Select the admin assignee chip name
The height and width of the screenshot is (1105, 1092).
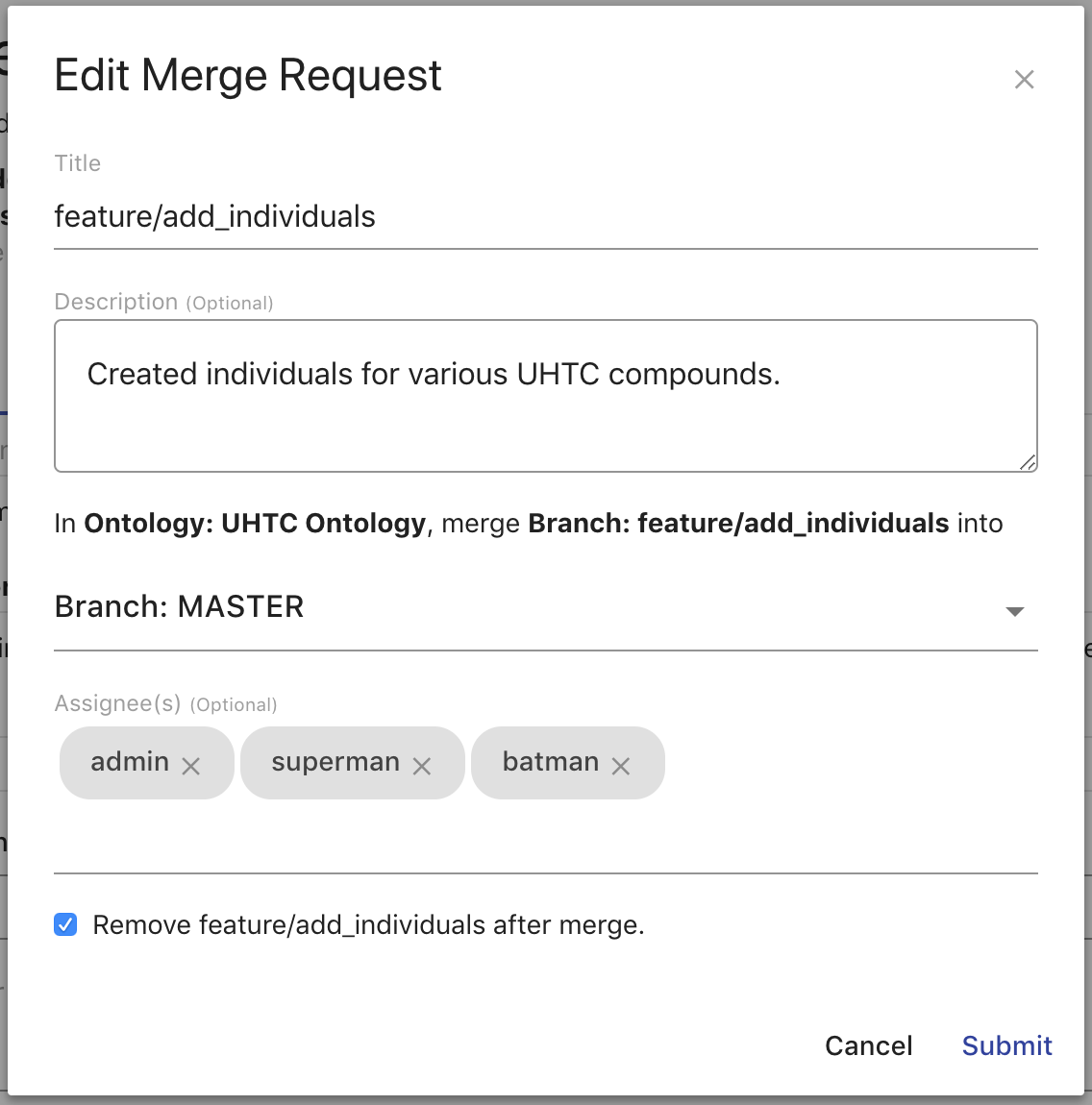pyautogui.click(x=130, y=762)
